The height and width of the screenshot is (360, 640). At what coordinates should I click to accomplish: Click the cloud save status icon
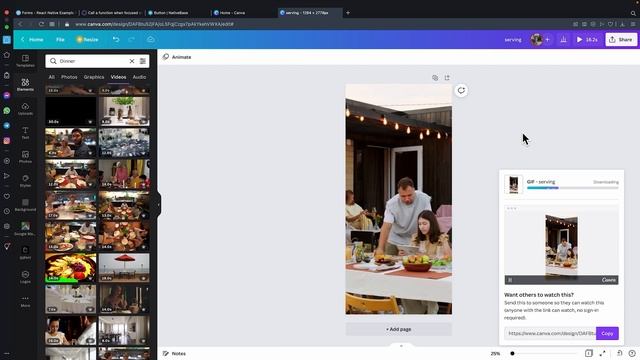pos(151,40)
